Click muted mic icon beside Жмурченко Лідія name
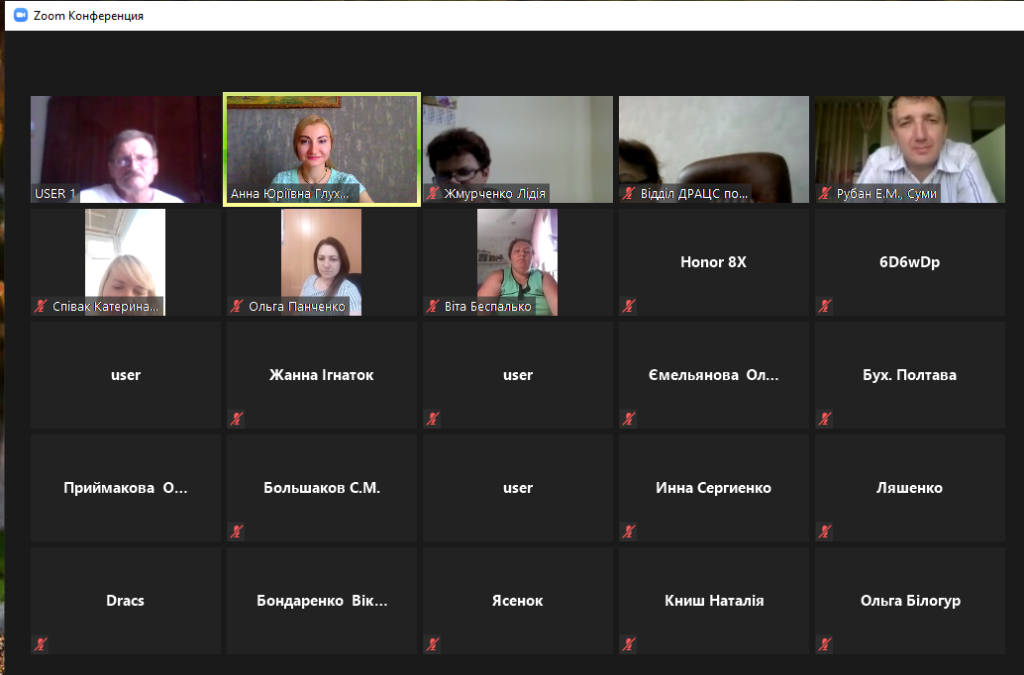Viewport: 1024px width, 675px height. tap(433, 194)
